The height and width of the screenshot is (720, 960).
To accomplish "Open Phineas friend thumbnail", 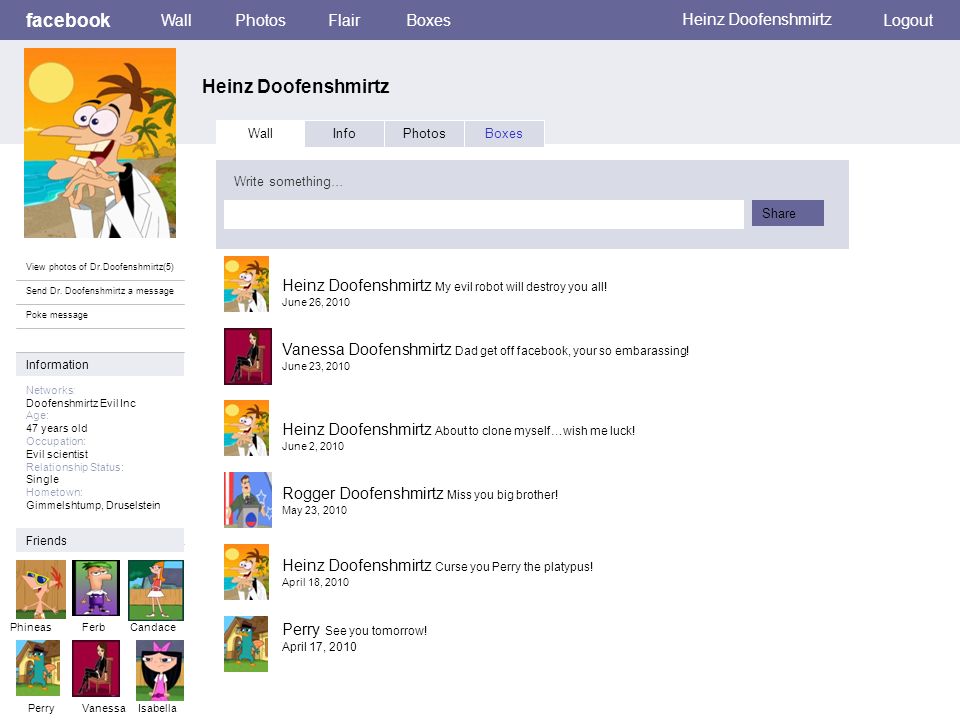I will coord(41,589).
